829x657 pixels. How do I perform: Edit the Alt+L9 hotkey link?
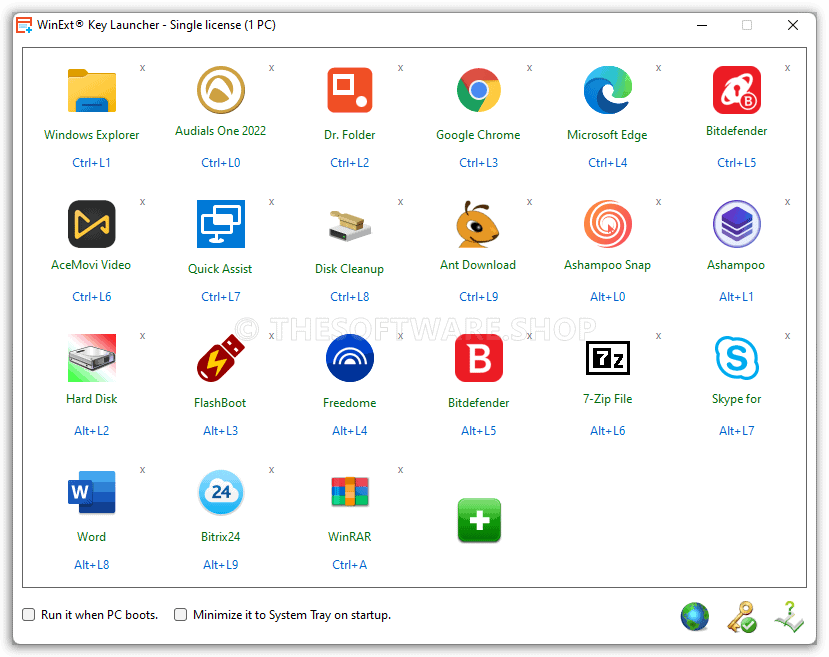(x=220, y=565)
